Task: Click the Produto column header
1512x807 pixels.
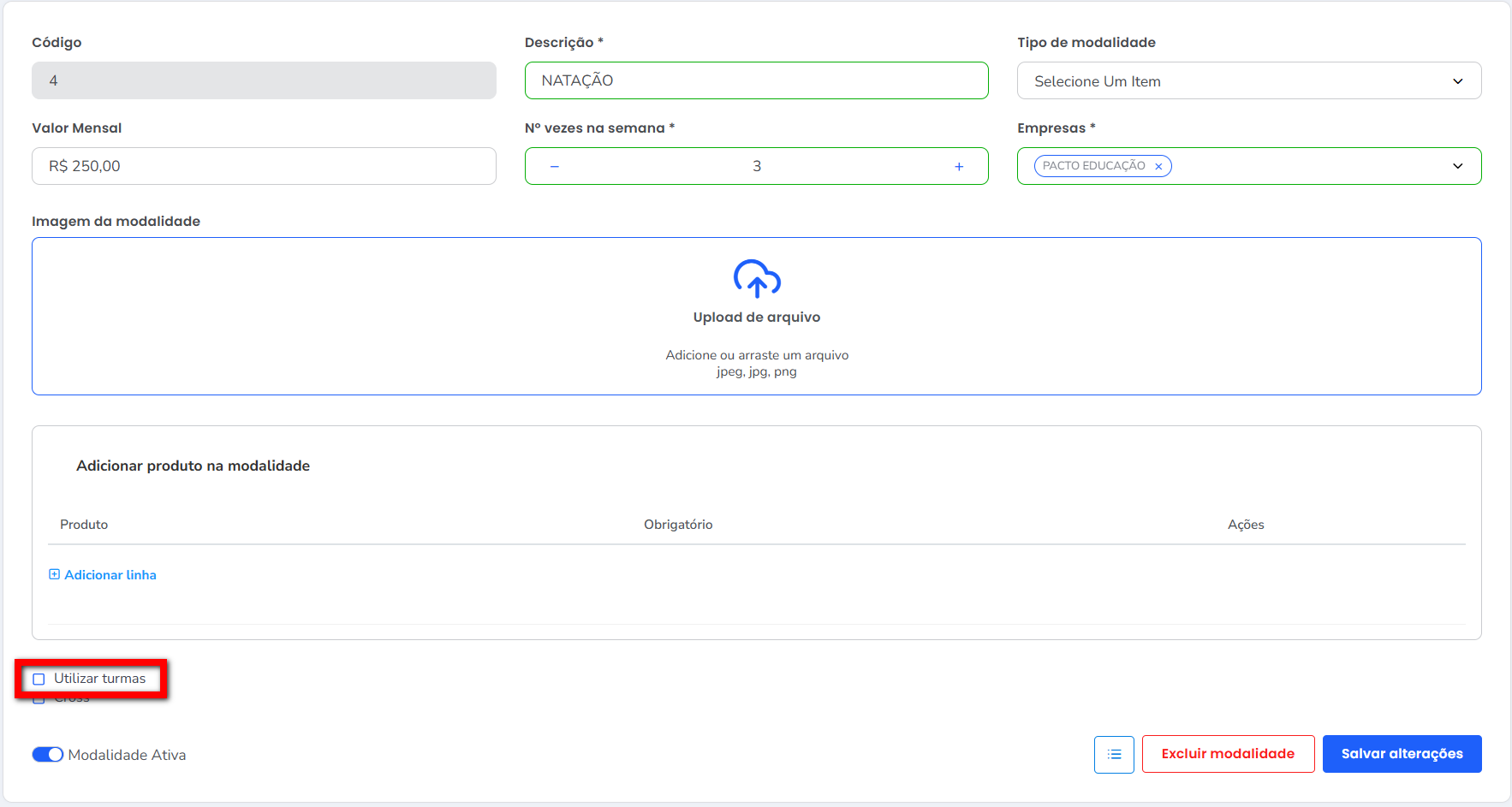Action: click(84, 525)
